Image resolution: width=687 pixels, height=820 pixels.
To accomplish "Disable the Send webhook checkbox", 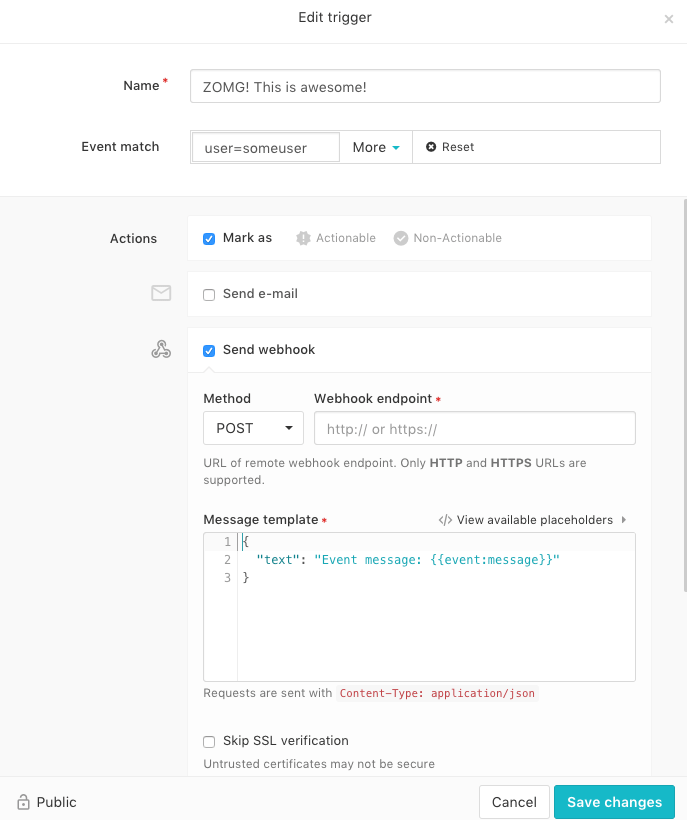I will (209, 350).
